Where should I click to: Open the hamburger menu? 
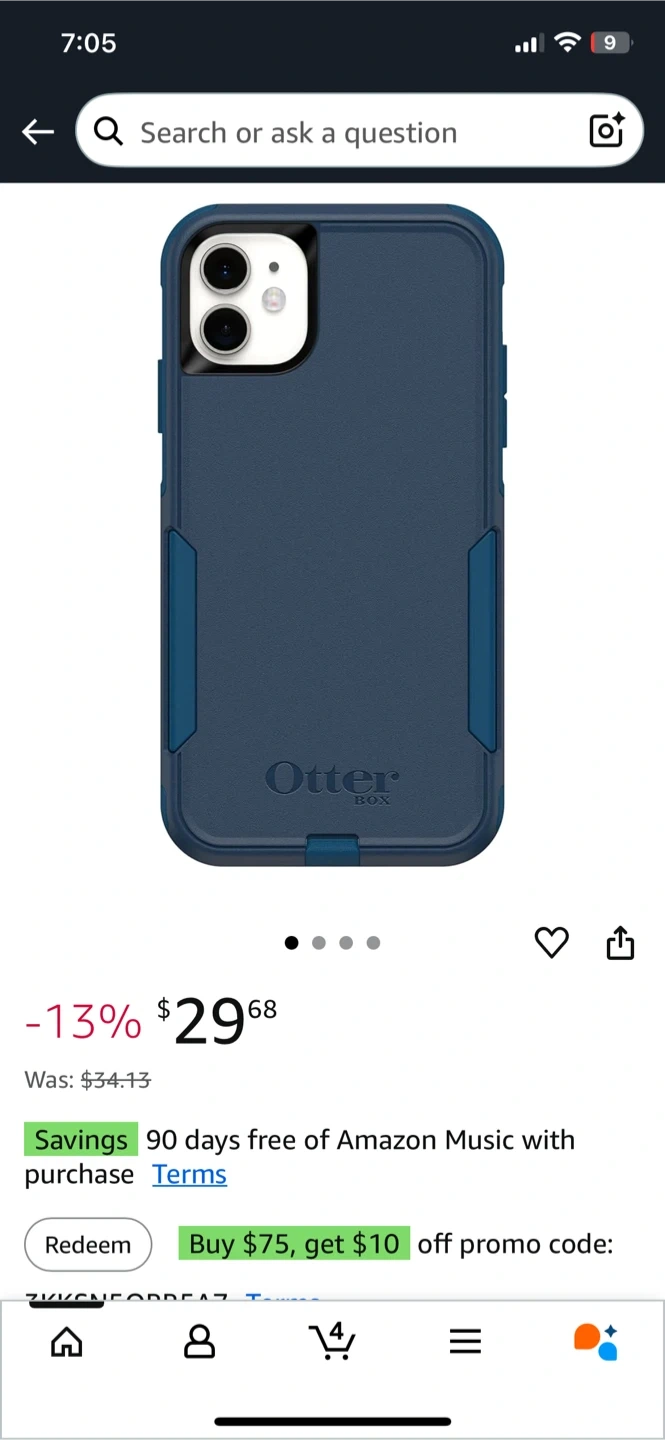465,1341
